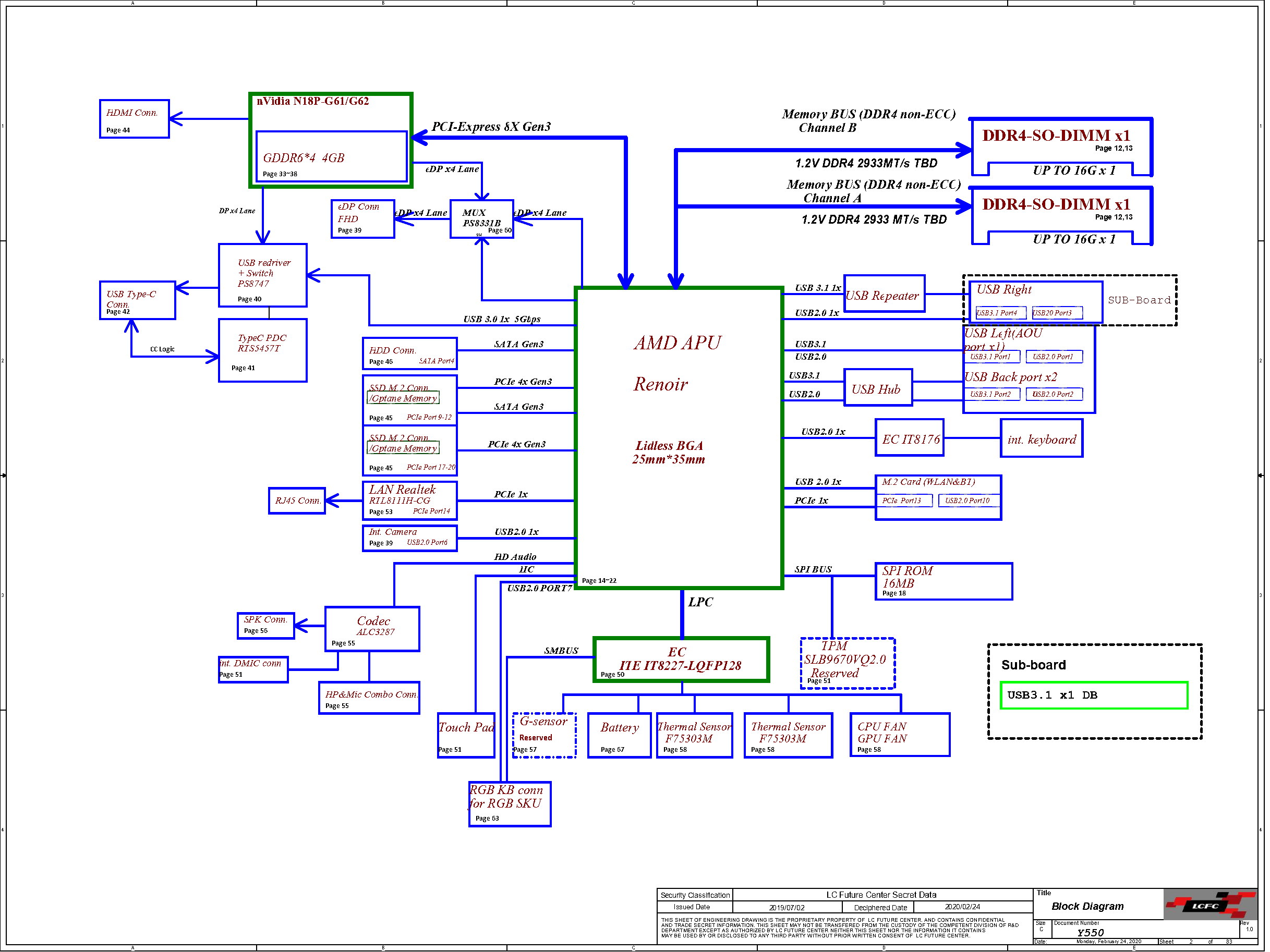Image resolution: width=1270 pixels, height=952 pixels.
Task: Click the USB3.1 Port2 sub-box
Action: click(x=991, y=395)
